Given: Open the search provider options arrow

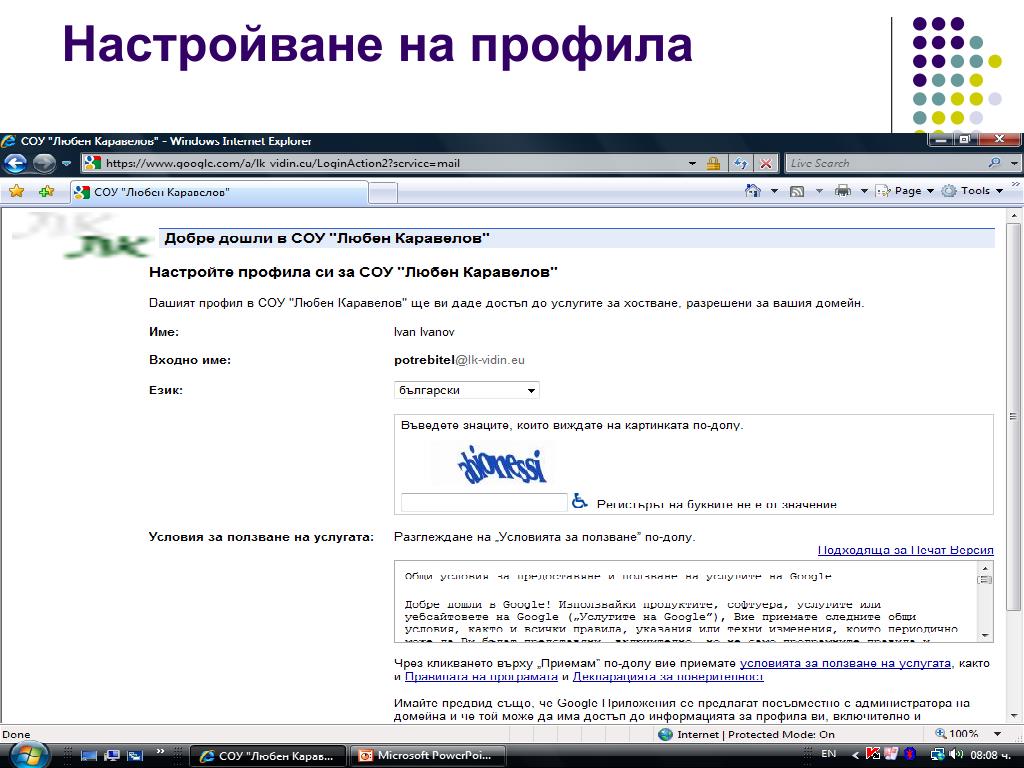Looking at the screenshot, I should [1014, 163].
